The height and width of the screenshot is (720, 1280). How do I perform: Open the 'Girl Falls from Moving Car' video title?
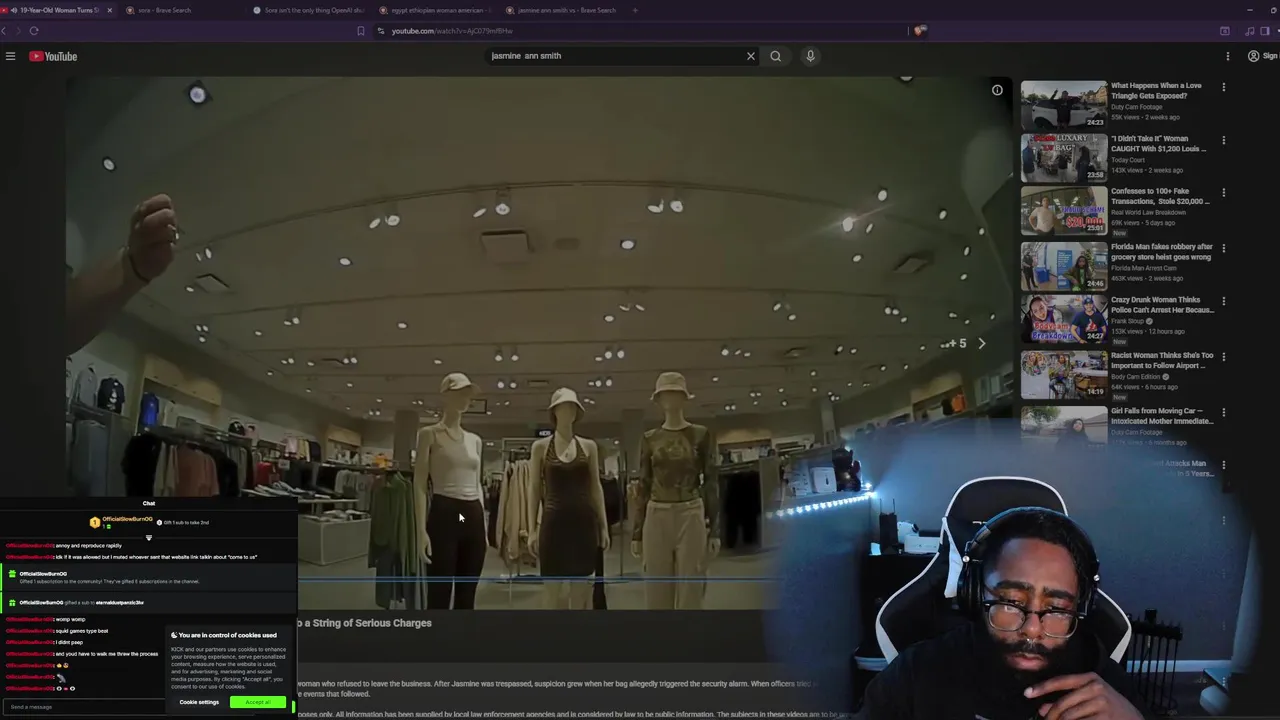tap(1162, 416)
